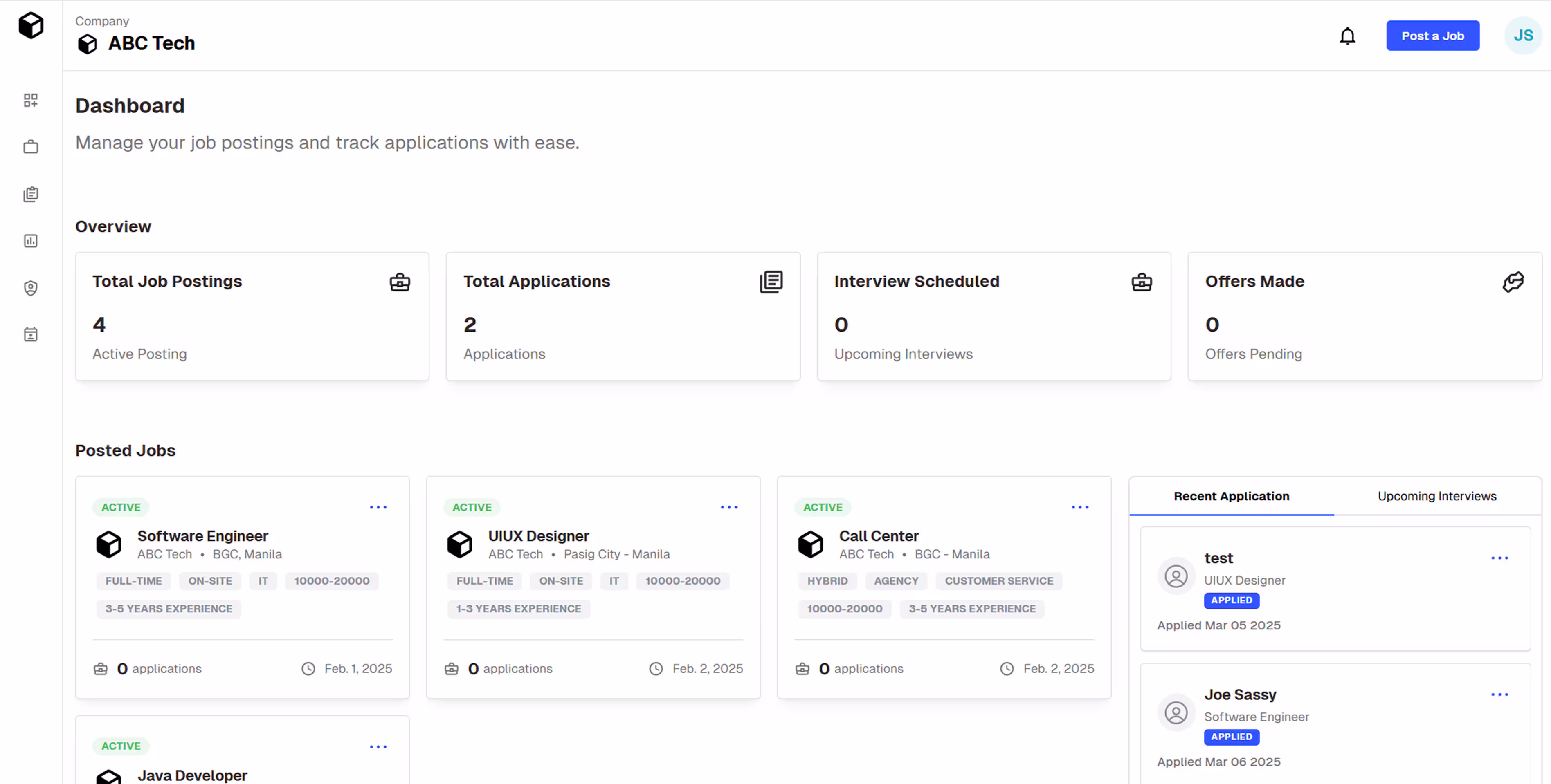Screen dimensions: 1551x784
Task: Click avatar icon of applicant Joe Sassy
Action: pos(1176,712)
